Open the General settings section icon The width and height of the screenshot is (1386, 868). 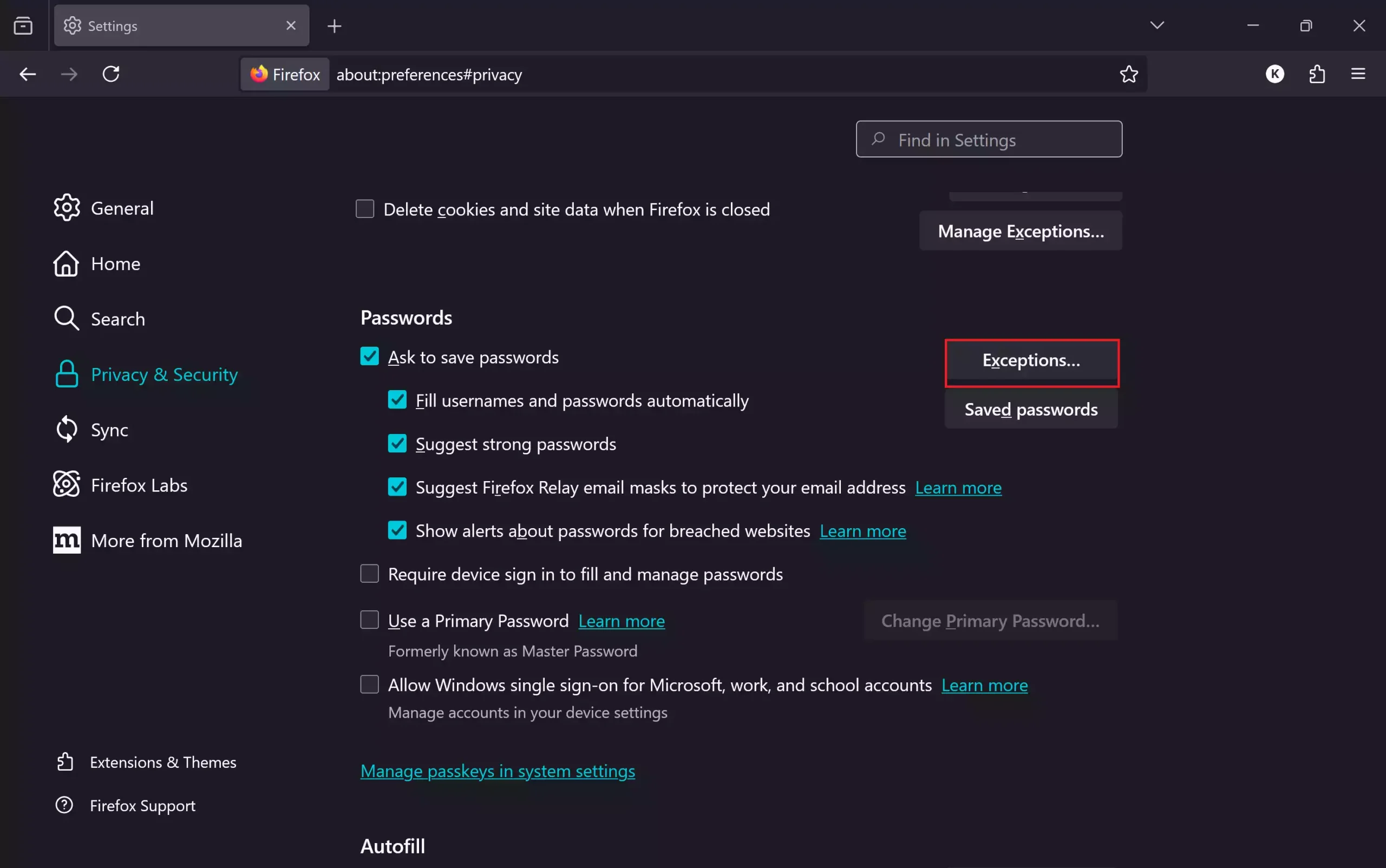coord(66,208)
